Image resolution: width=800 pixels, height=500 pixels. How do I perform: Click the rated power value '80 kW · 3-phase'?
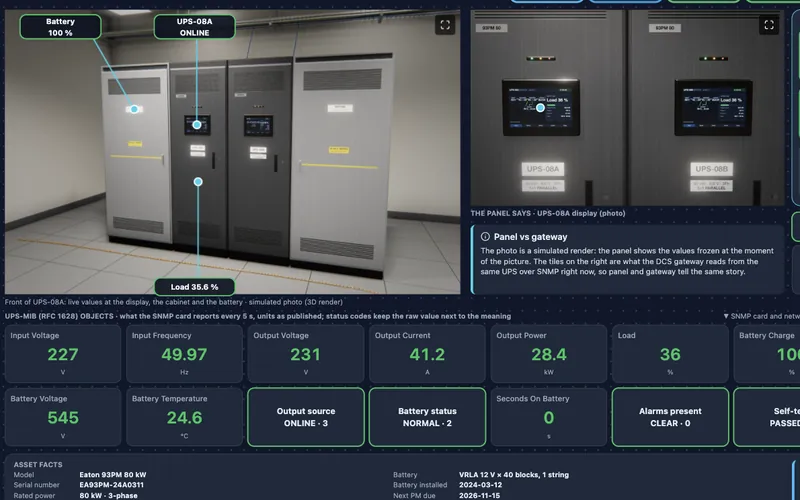click(x=108, y=495)
